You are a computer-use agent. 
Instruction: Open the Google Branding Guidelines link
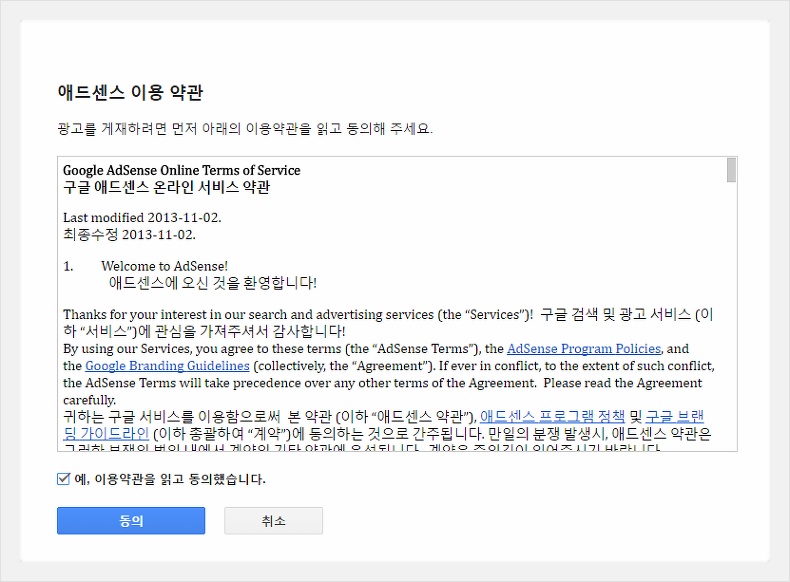167,366
